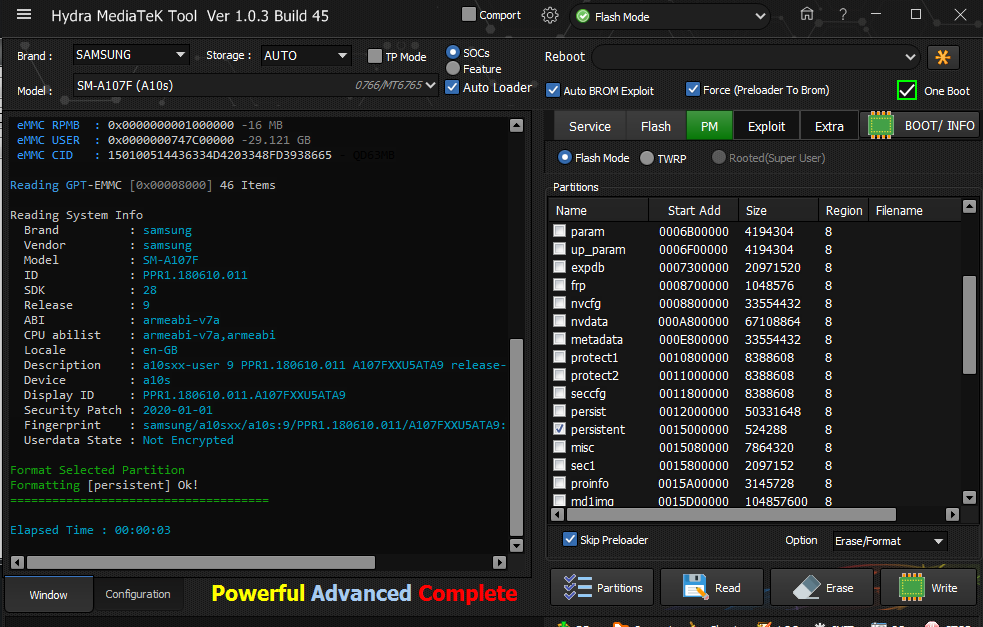Viewport: 983px width, 627px height.
Task: Toggle Skip Preloader checkbox
Action: pyautogui.click(x=569, y=539)
